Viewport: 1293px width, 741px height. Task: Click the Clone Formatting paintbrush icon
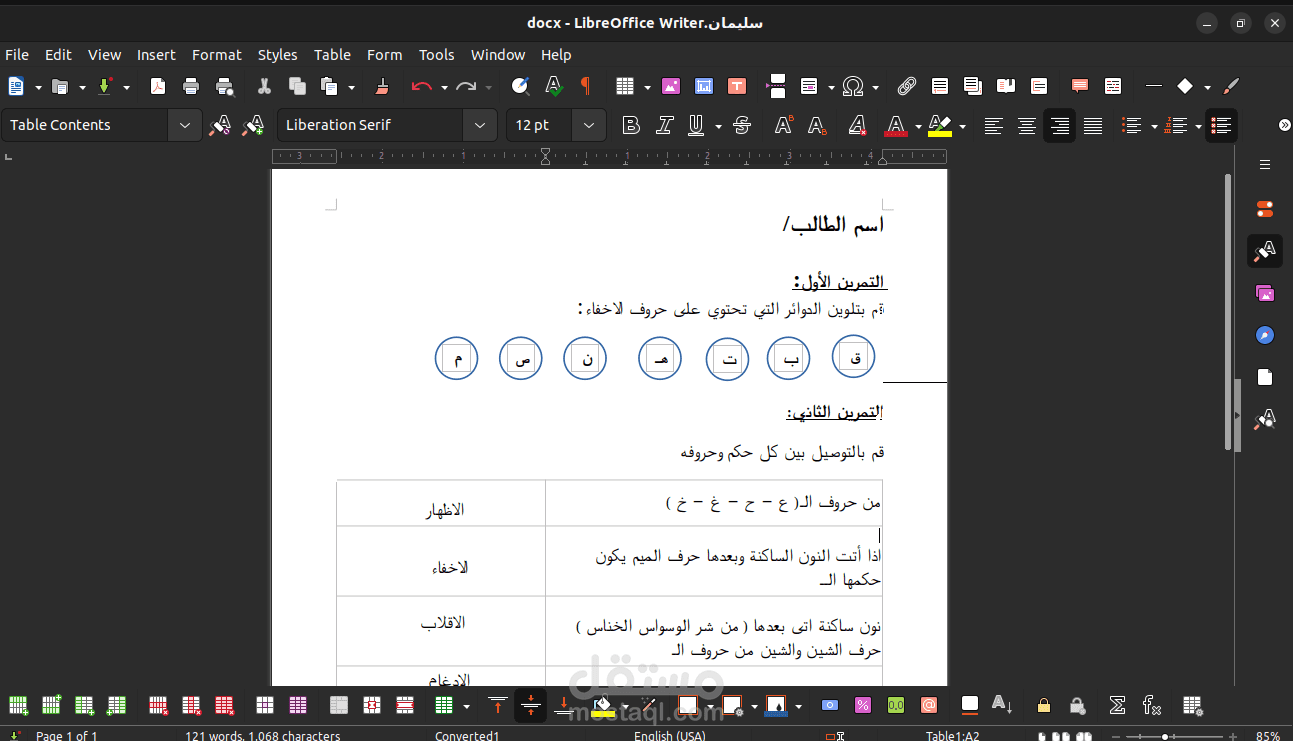click(381, 86)
